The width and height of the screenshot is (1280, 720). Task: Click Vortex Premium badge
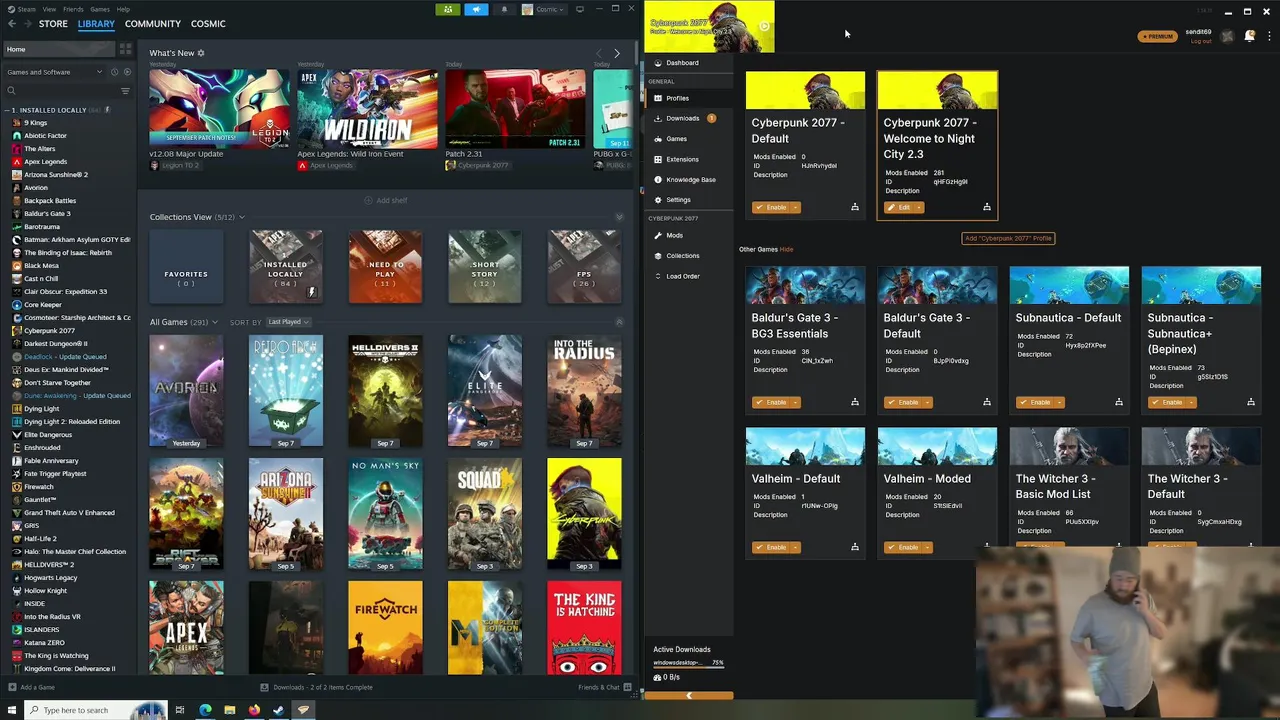coord(1157,36)
